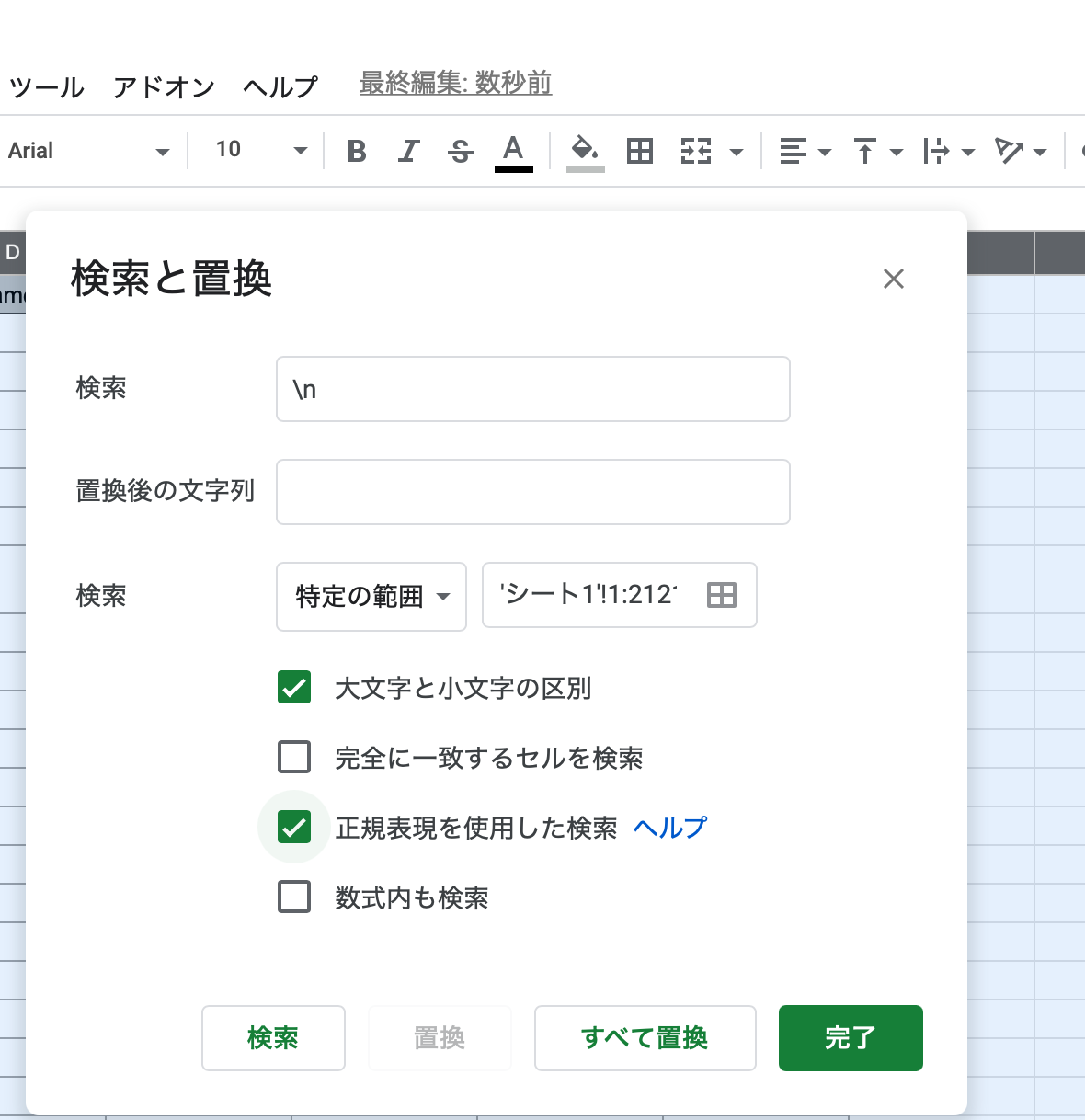Toggle bold formatting in toolbar
Screen dimensions: 1085x1120
pyautogui.click(x=357, y=151)
